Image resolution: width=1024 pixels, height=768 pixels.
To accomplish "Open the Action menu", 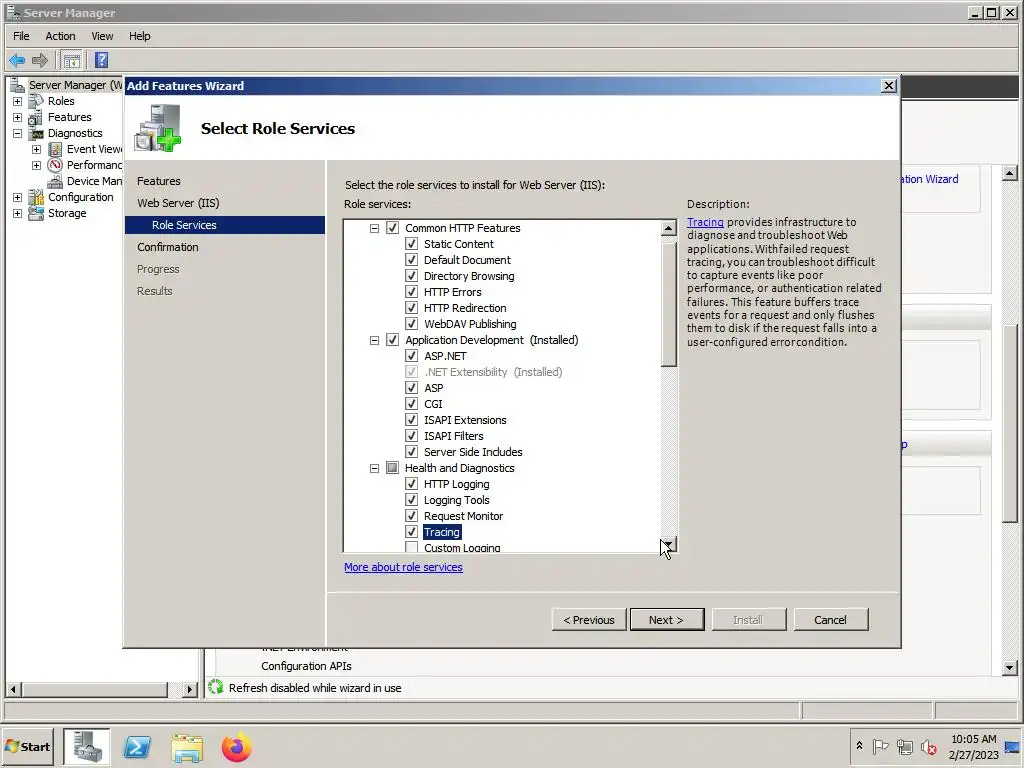I will tap(60, 36).
